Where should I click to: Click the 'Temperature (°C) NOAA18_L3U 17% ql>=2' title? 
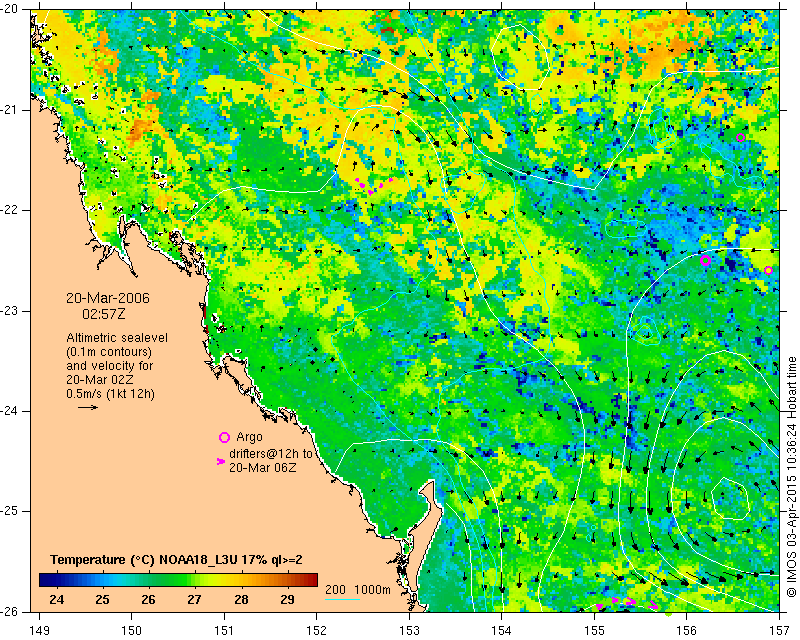coord(176,560)
